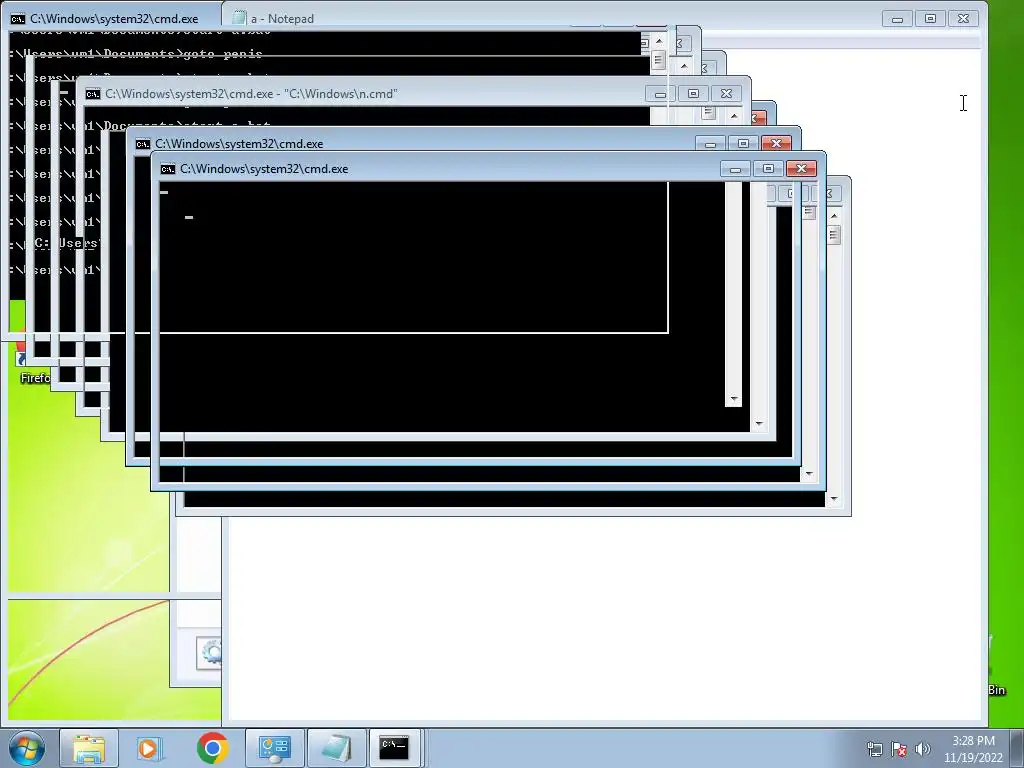Click the n.cmd window's title bar icon
This screenshot has width=1024, height=768.
93,94
